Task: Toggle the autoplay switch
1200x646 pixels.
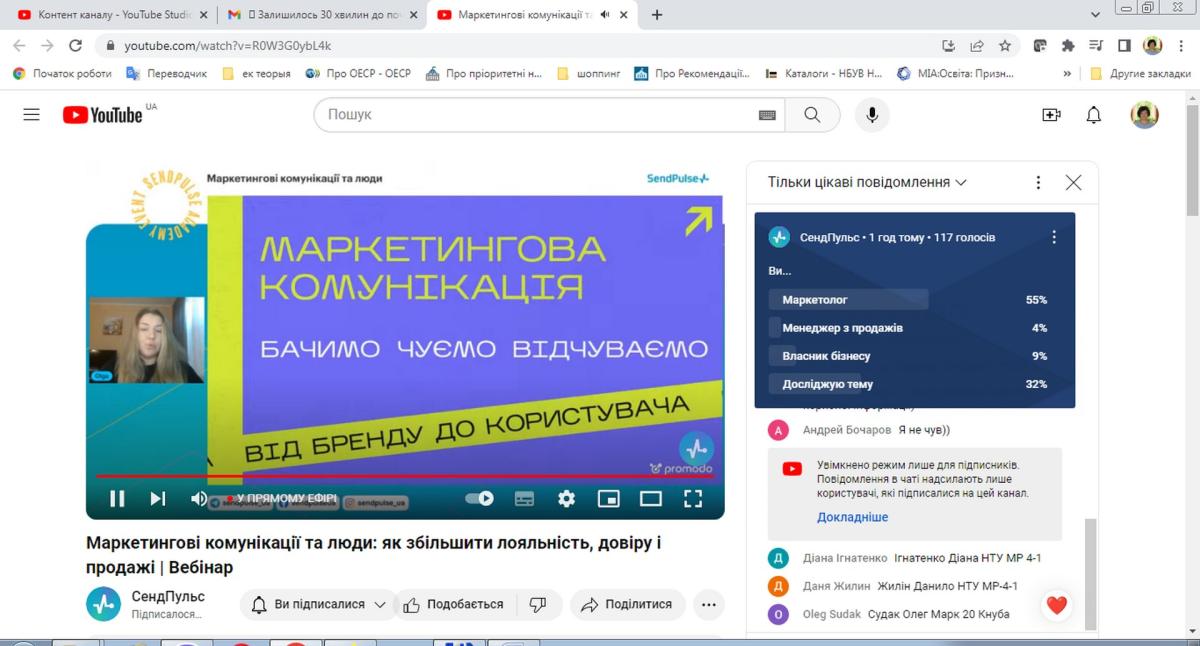Action: pyautogui.click(x=480, y=498)
